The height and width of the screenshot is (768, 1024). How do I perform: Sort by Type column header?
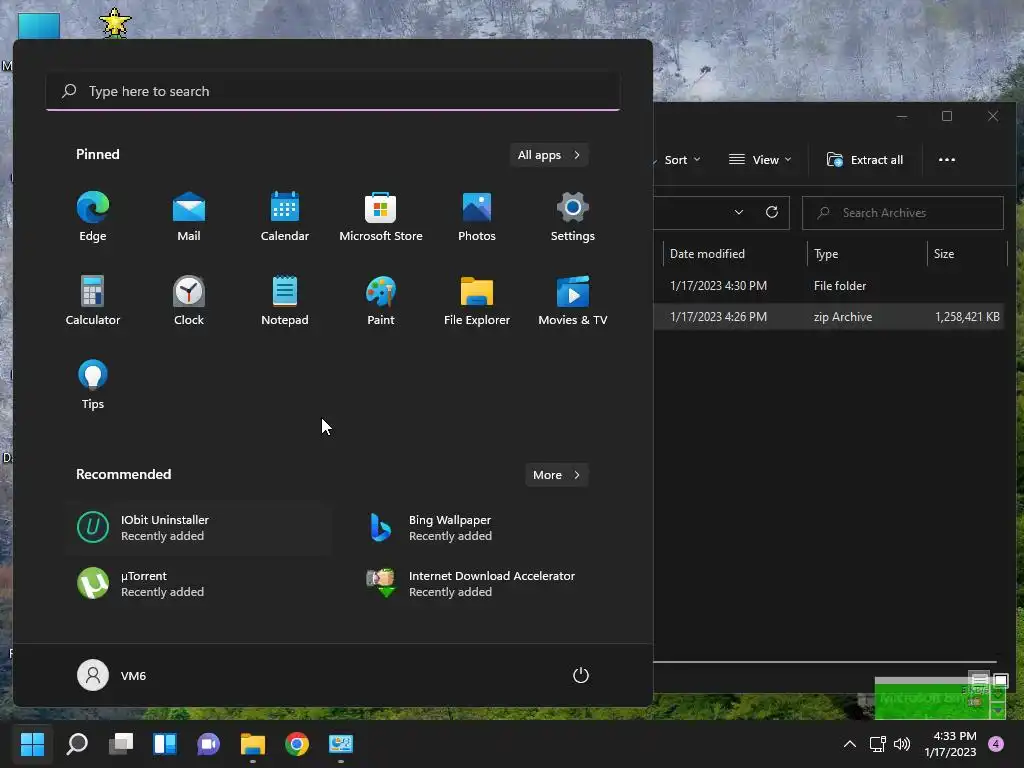tap(867, 253)
